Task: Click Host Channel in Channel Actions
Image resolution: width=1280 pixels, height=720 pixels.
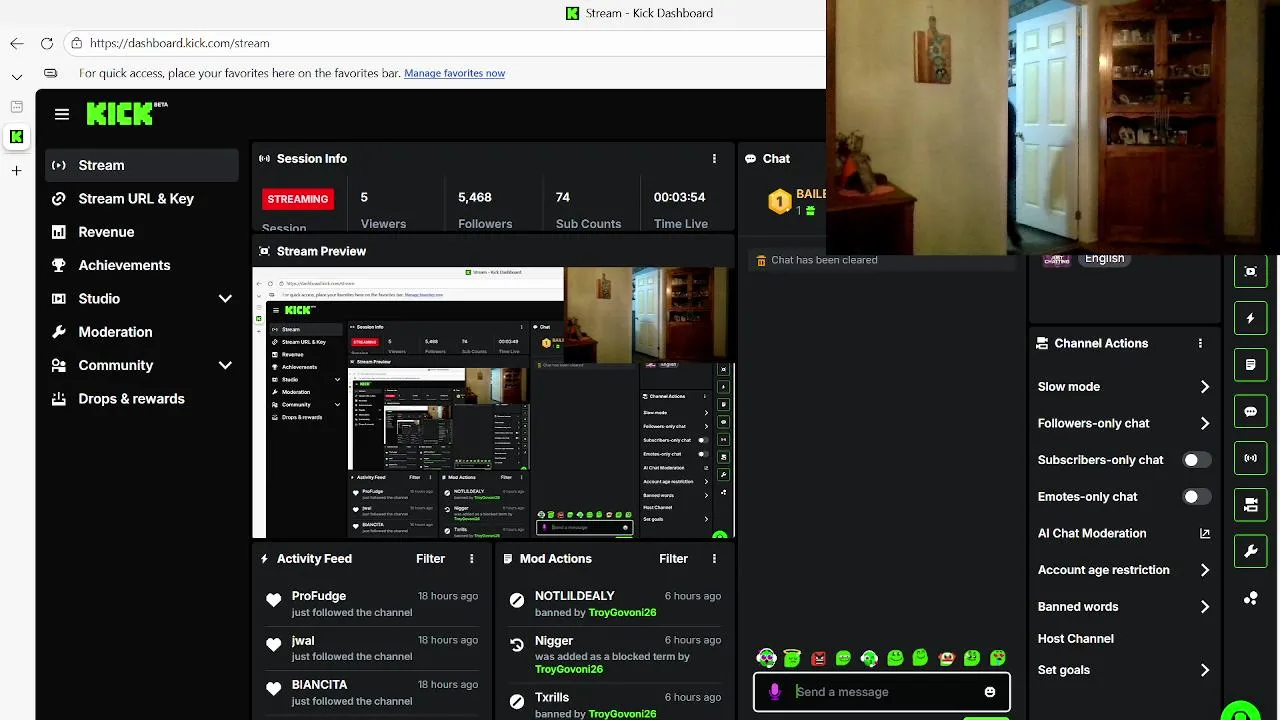Action: [1075, 639]
